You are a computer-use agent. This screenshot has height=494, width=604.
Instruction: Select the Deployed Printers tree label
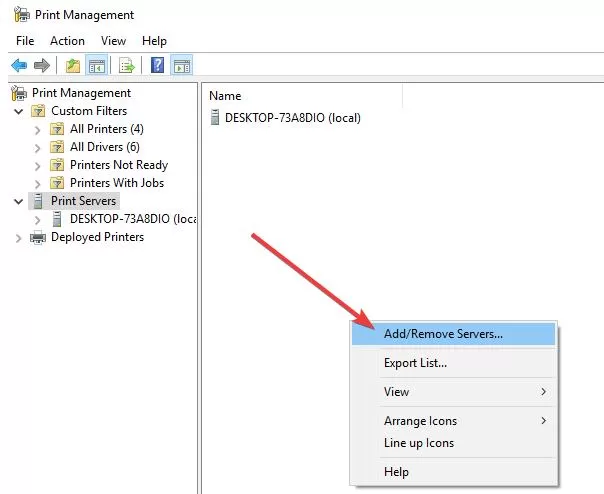tap(97, 237)
